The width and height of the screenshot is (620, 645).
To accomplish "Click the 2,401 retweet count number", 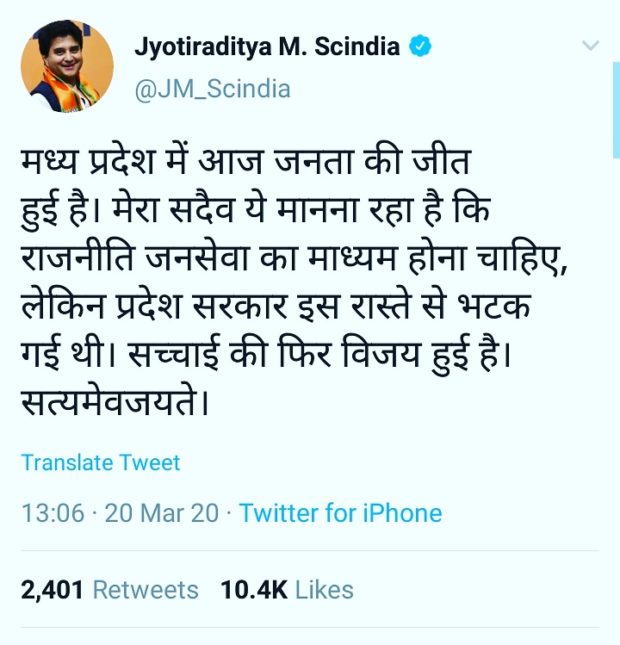I will 52,590.
